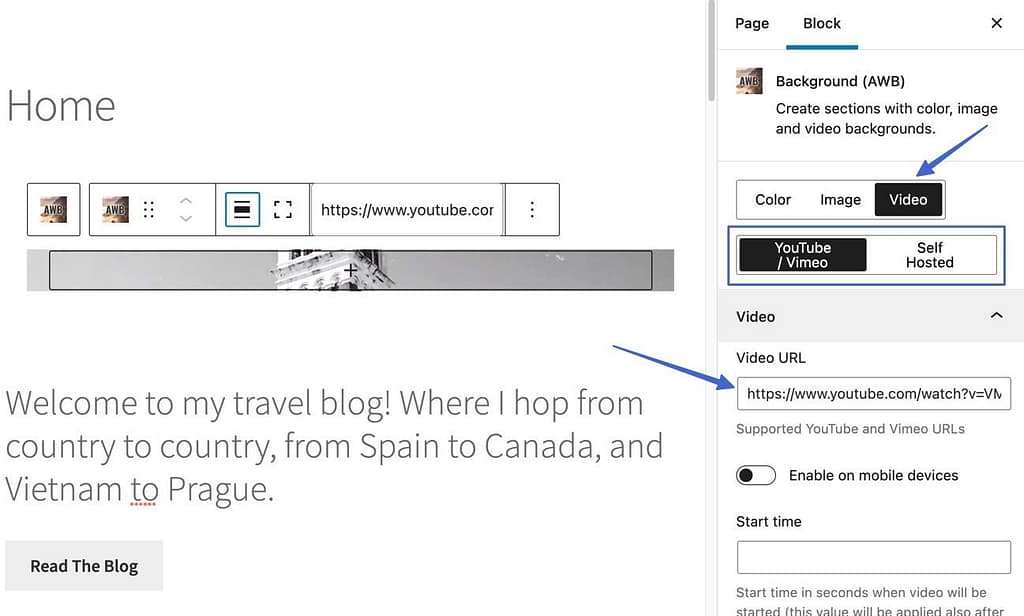Open the three-dot block options icon
The image size is (1024, 616).
[531, 210]
